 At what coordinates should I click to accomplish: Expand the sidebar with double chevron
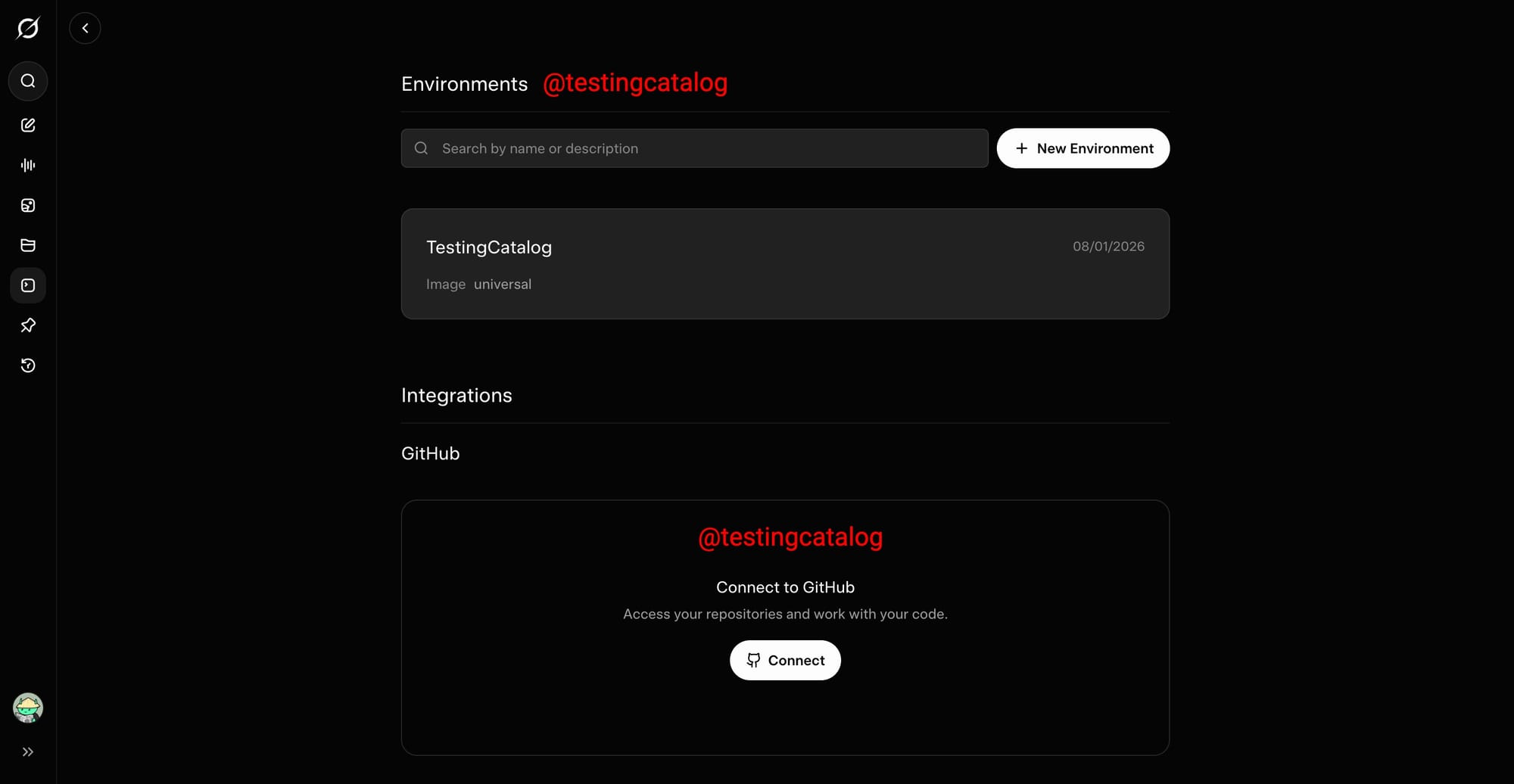coord(28,751)
